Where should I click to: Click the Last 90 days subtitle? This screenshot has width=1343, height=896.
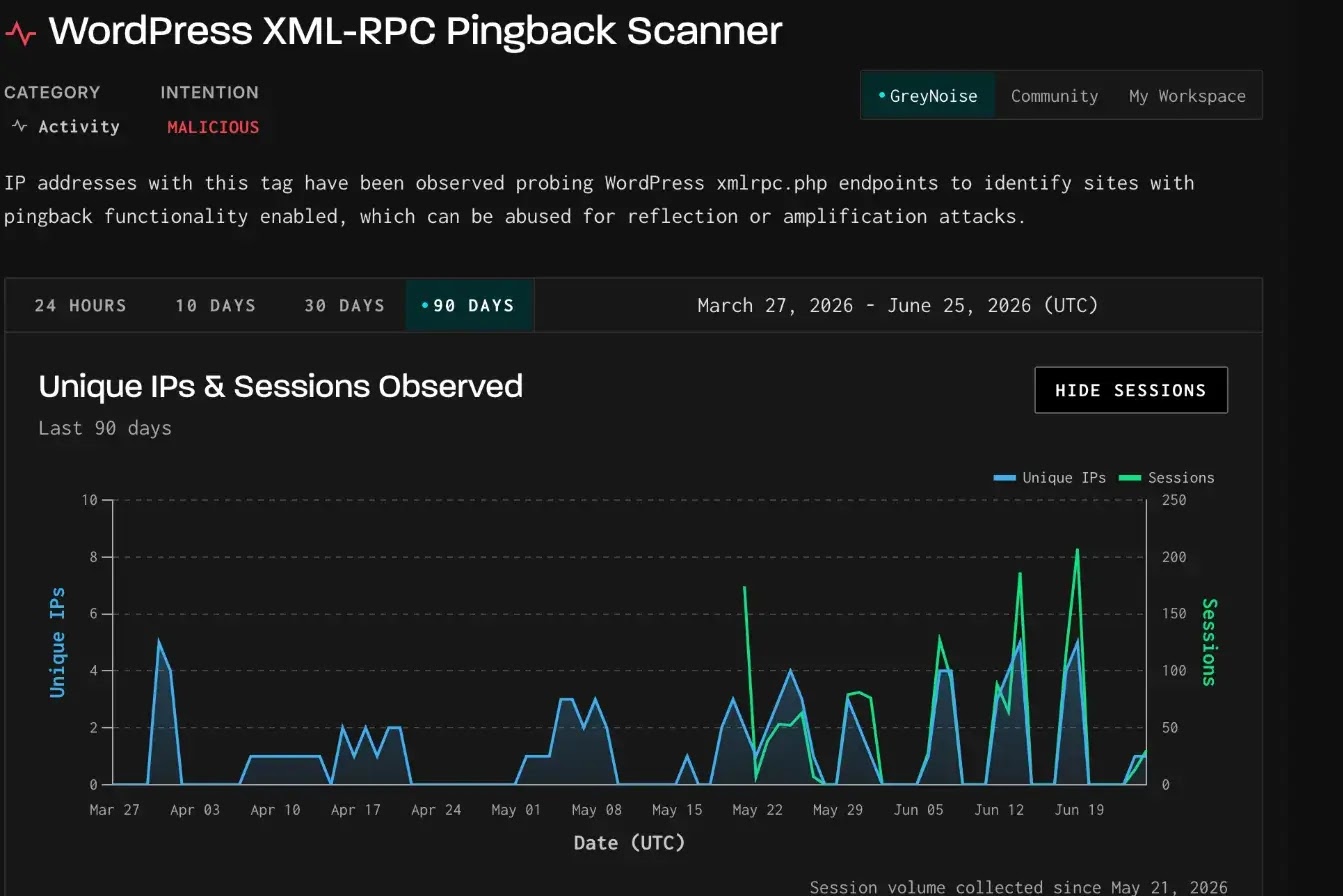tap(105, 428)
